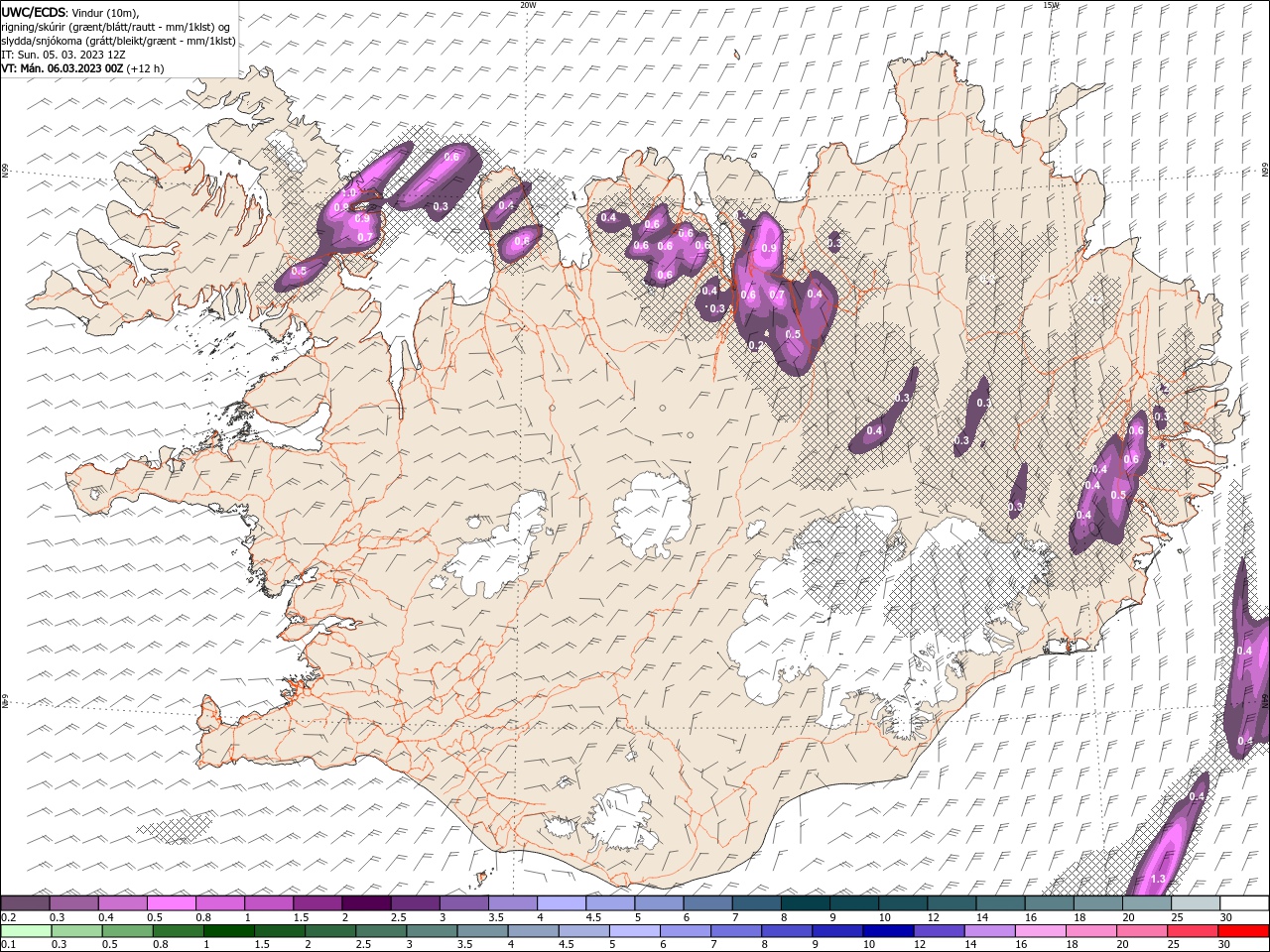
Task: Click the 15W longitude label
Action: [1051, 4]
